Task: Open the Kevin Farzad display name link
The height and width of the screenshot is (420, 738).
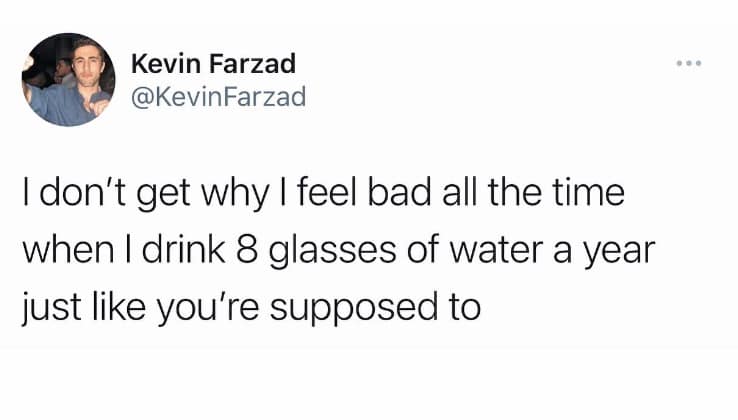Action: coord(213,65)
